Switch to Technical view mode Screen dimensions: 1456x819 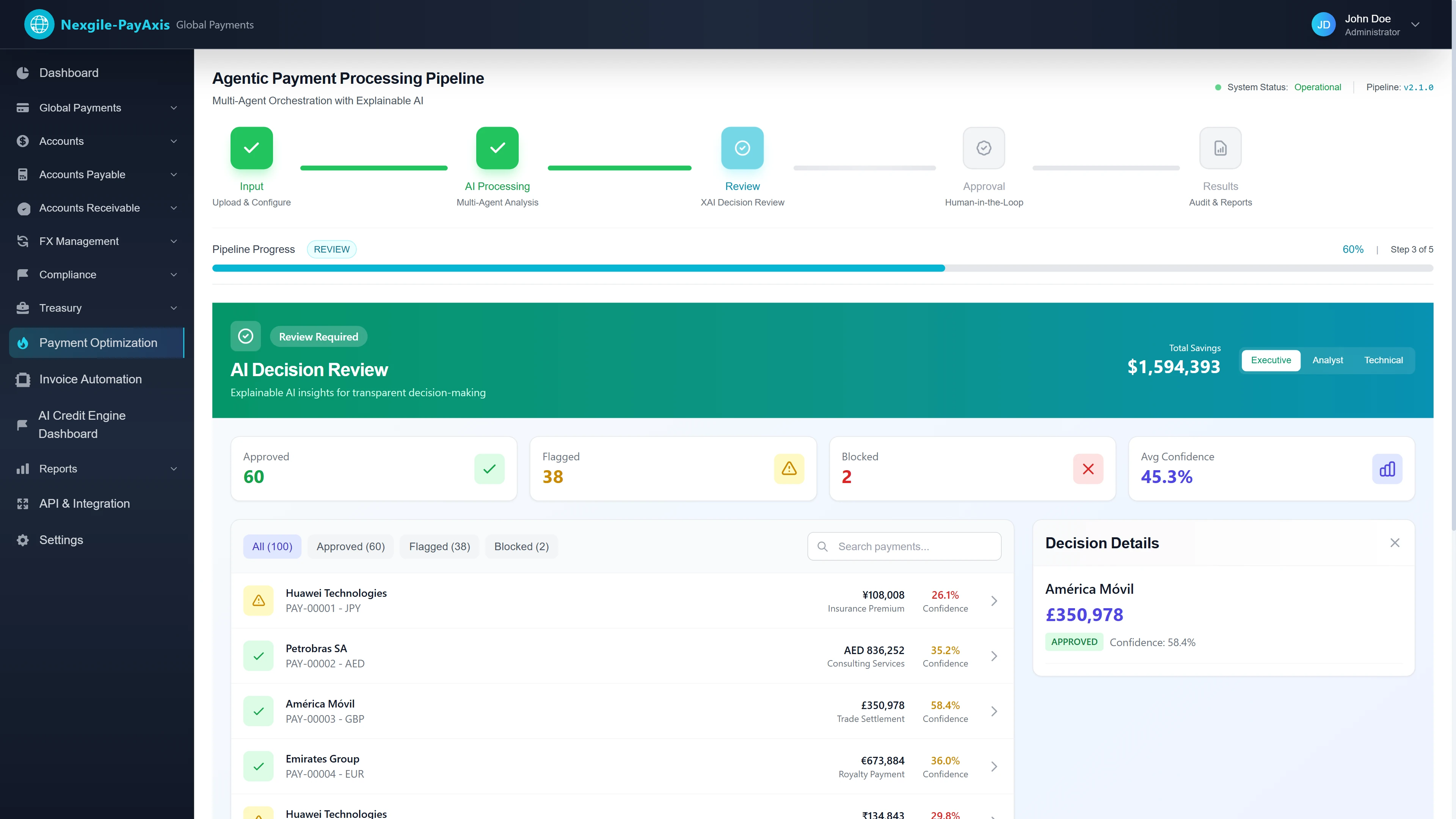(1383, 360)
